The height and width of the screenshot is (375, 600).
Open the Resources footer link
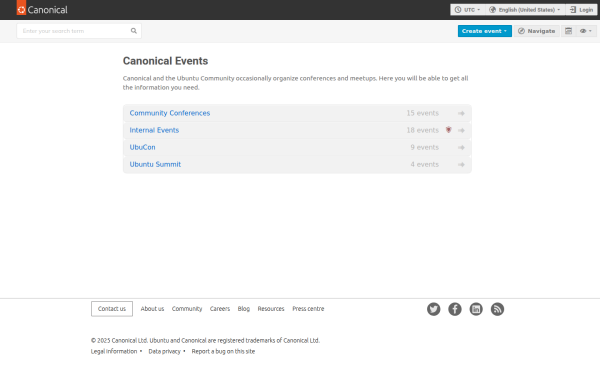[271, 308]
